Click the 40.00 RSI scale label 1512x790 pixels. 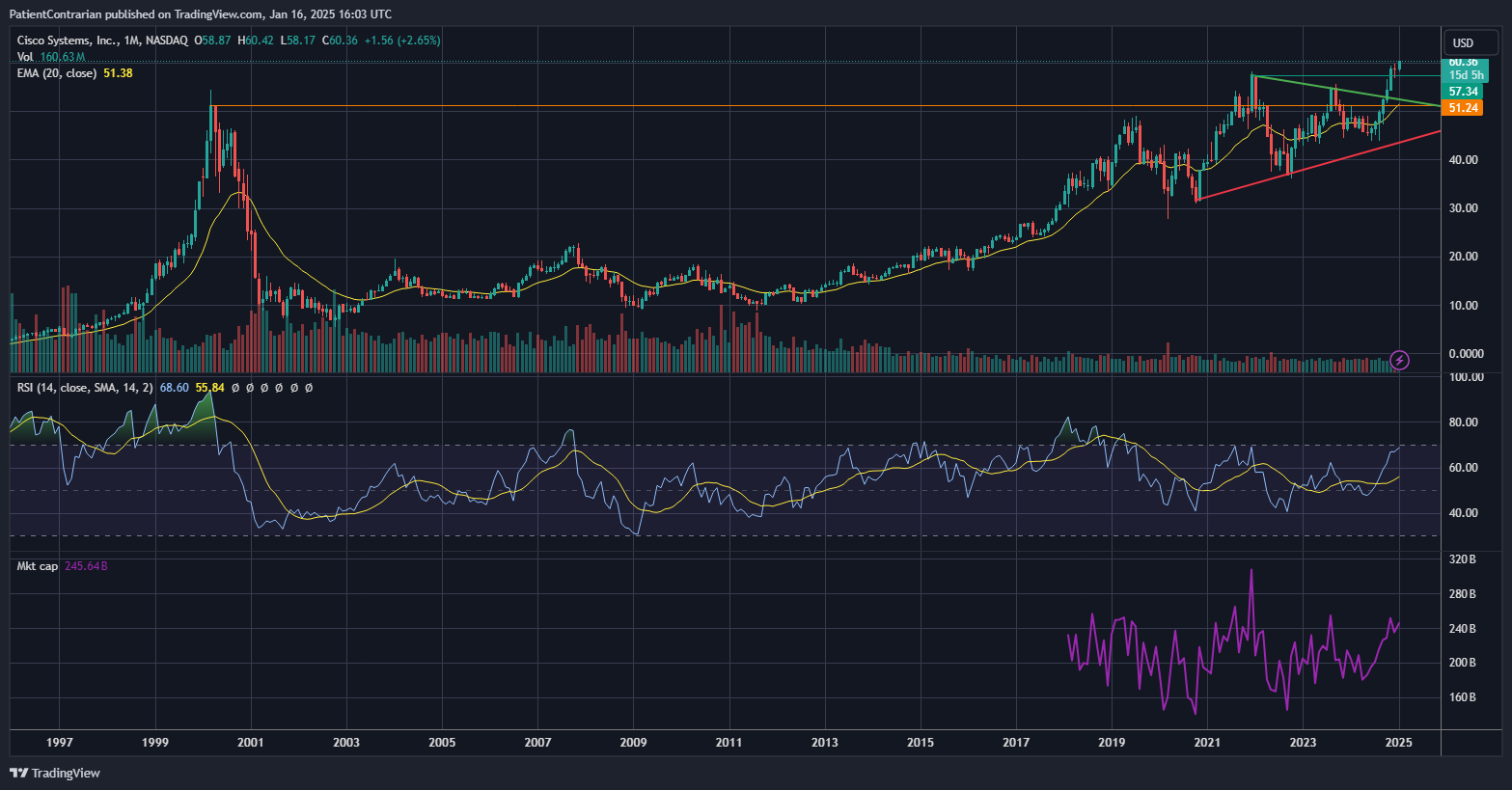(1464, 513)
